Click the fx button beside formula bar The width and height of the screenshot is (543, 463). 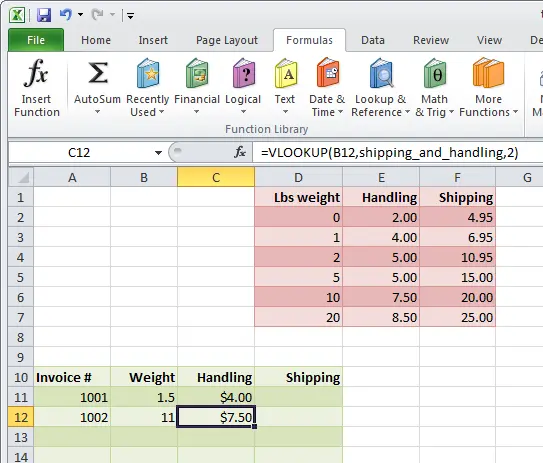coord(240,152)
